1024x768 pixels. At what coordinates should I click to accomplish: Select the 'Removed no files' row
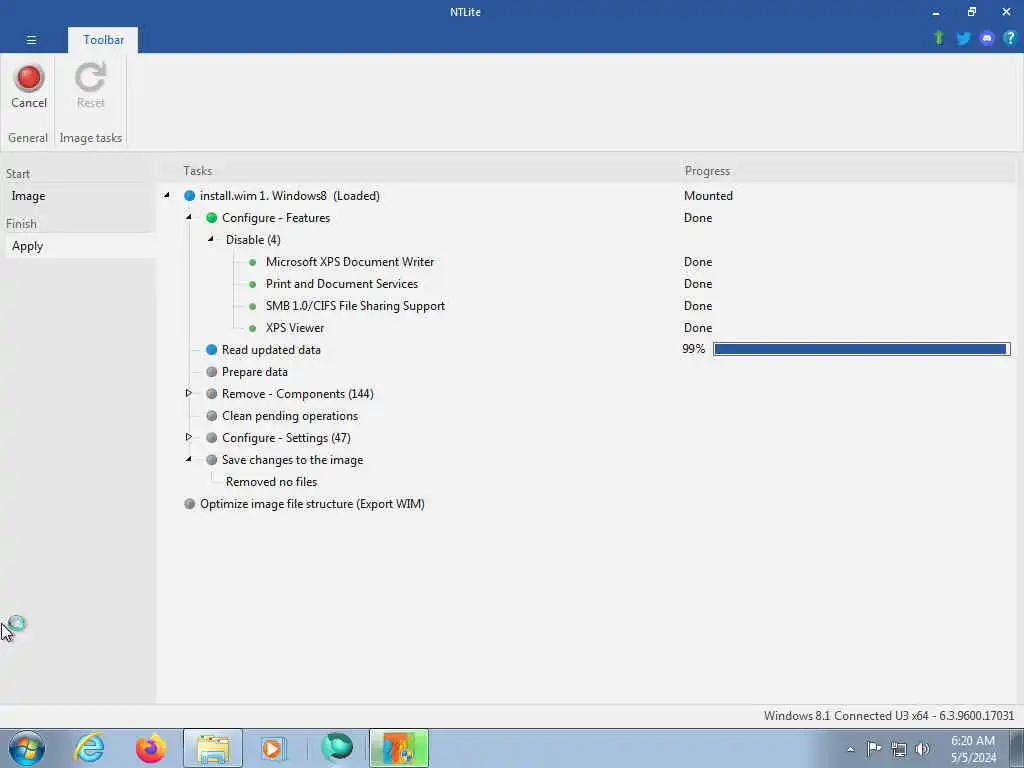click(x=272, y=482)
